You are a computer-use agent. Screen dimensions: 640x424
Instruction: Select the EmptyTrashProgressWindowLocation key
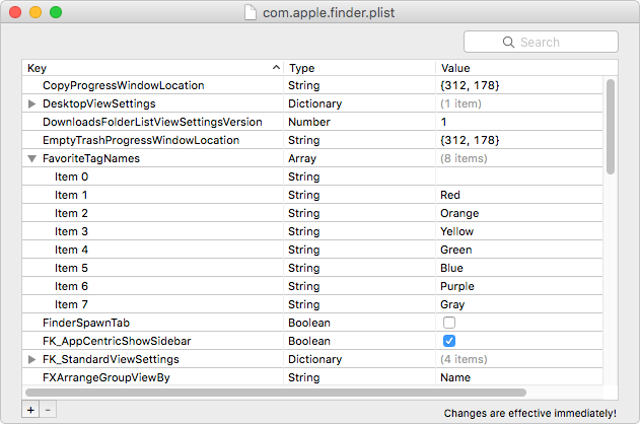[x=141, y=140]
